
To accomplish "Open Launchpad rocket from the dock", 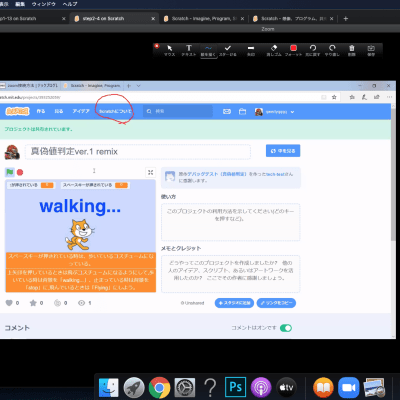I will click(x=134, y=387).
